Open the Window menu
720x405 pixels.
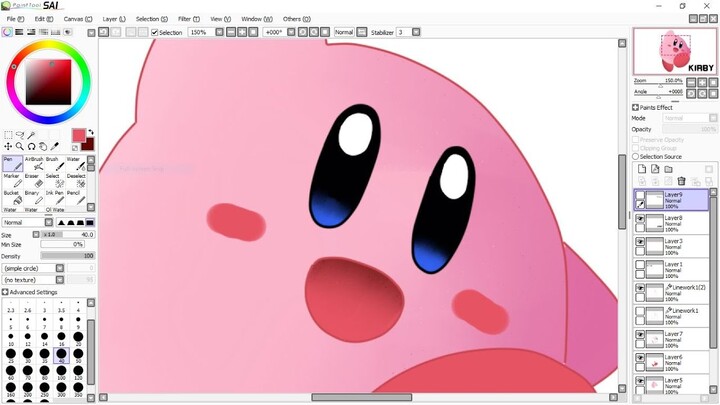pyautogui.click(x=257, y=19)
